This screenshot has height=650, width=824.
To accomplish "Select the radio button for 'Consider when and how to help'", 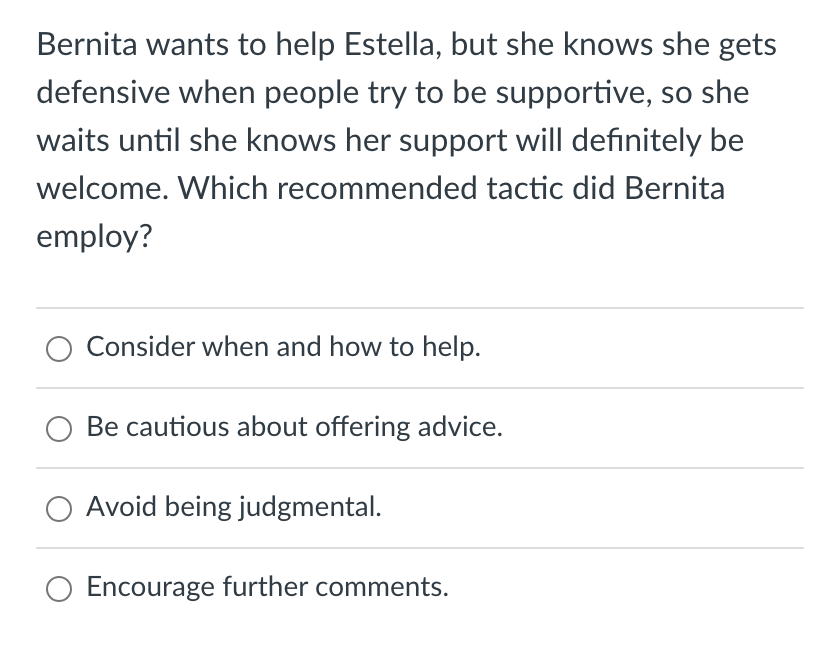I will 59,349.
